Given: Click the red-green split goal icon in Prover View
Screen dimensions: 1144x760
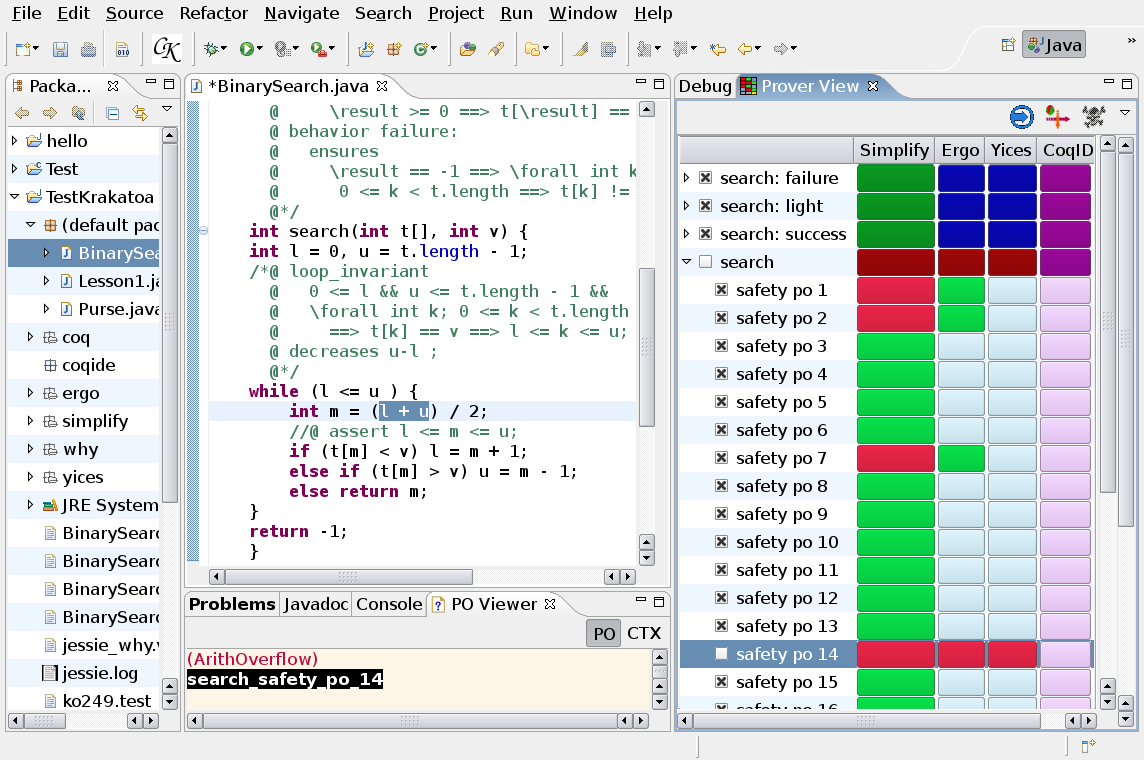Looking at the screenshot, I should [1057, 117].
